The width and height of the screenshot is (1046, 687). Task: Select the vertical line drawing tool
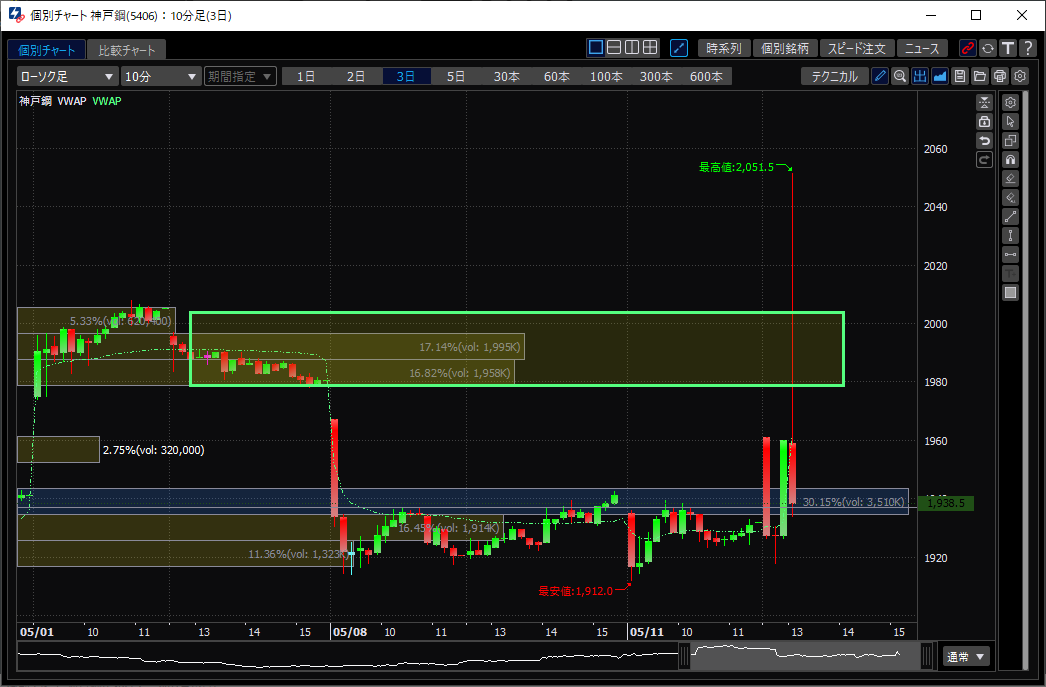[x=1011, y=235]
